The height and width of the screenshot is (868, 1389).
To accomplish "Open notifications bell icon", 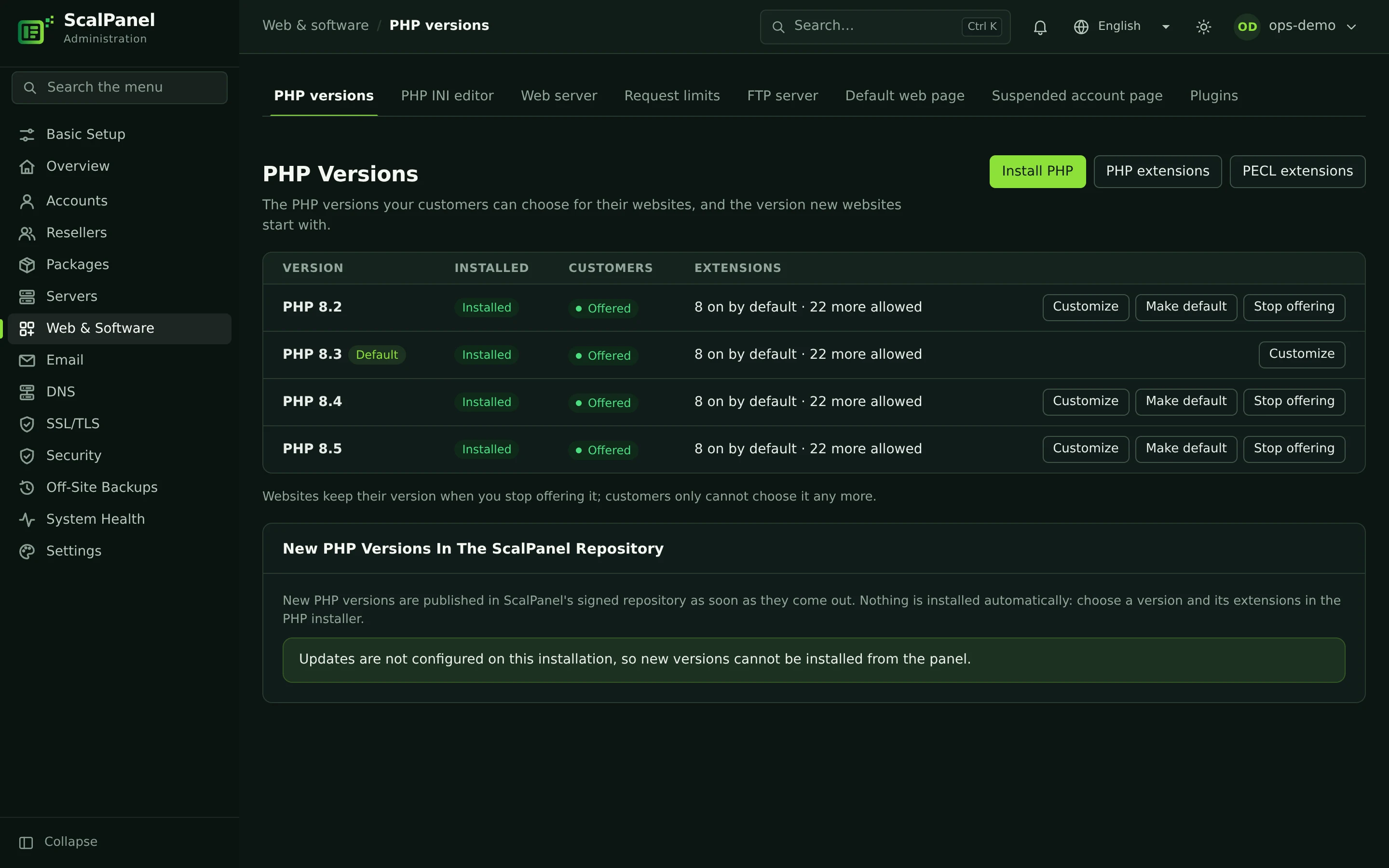I will pyautogui.click(x=1040, y=27).
